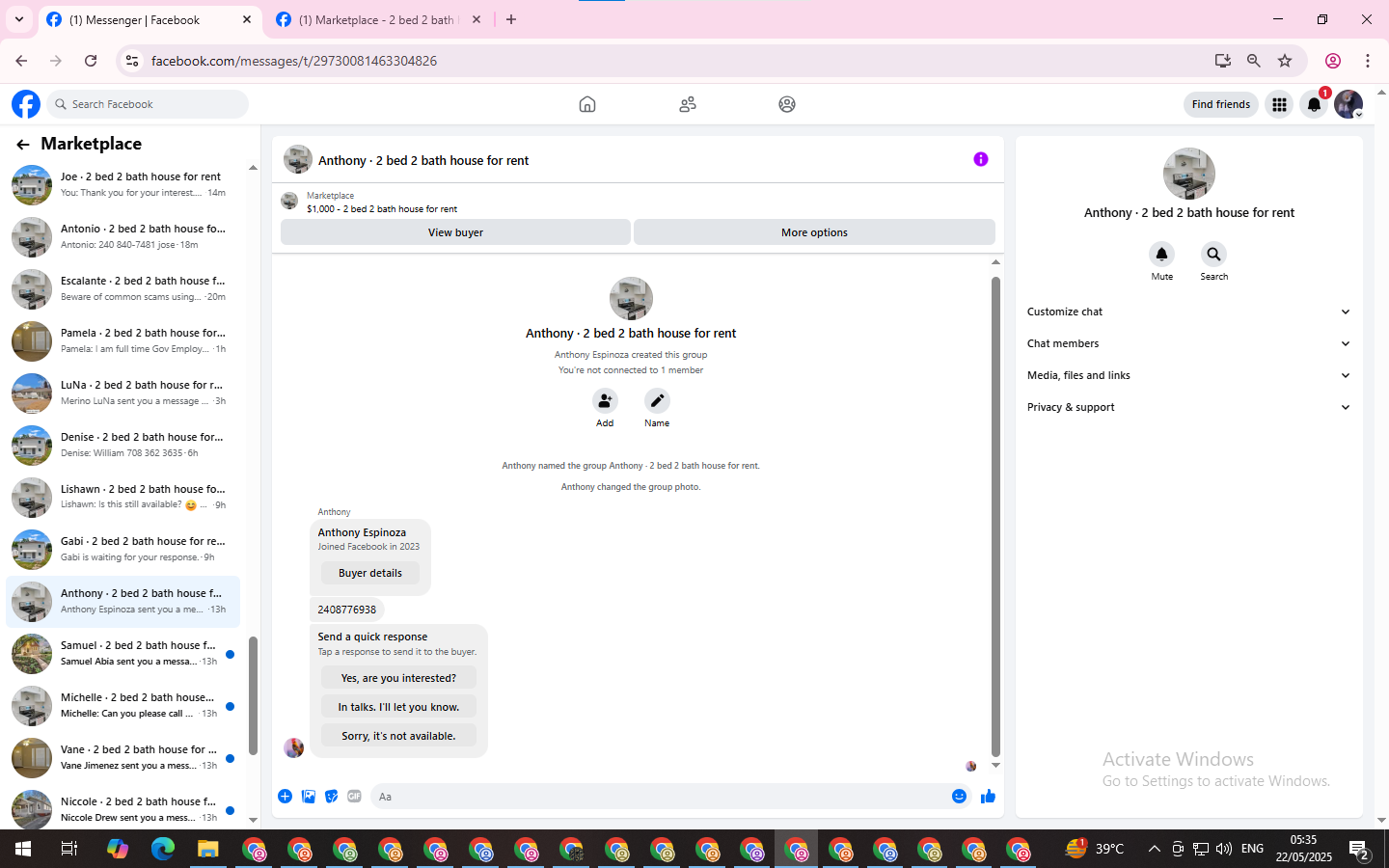Open more actions plus icon in composer

tap(286, 796)
